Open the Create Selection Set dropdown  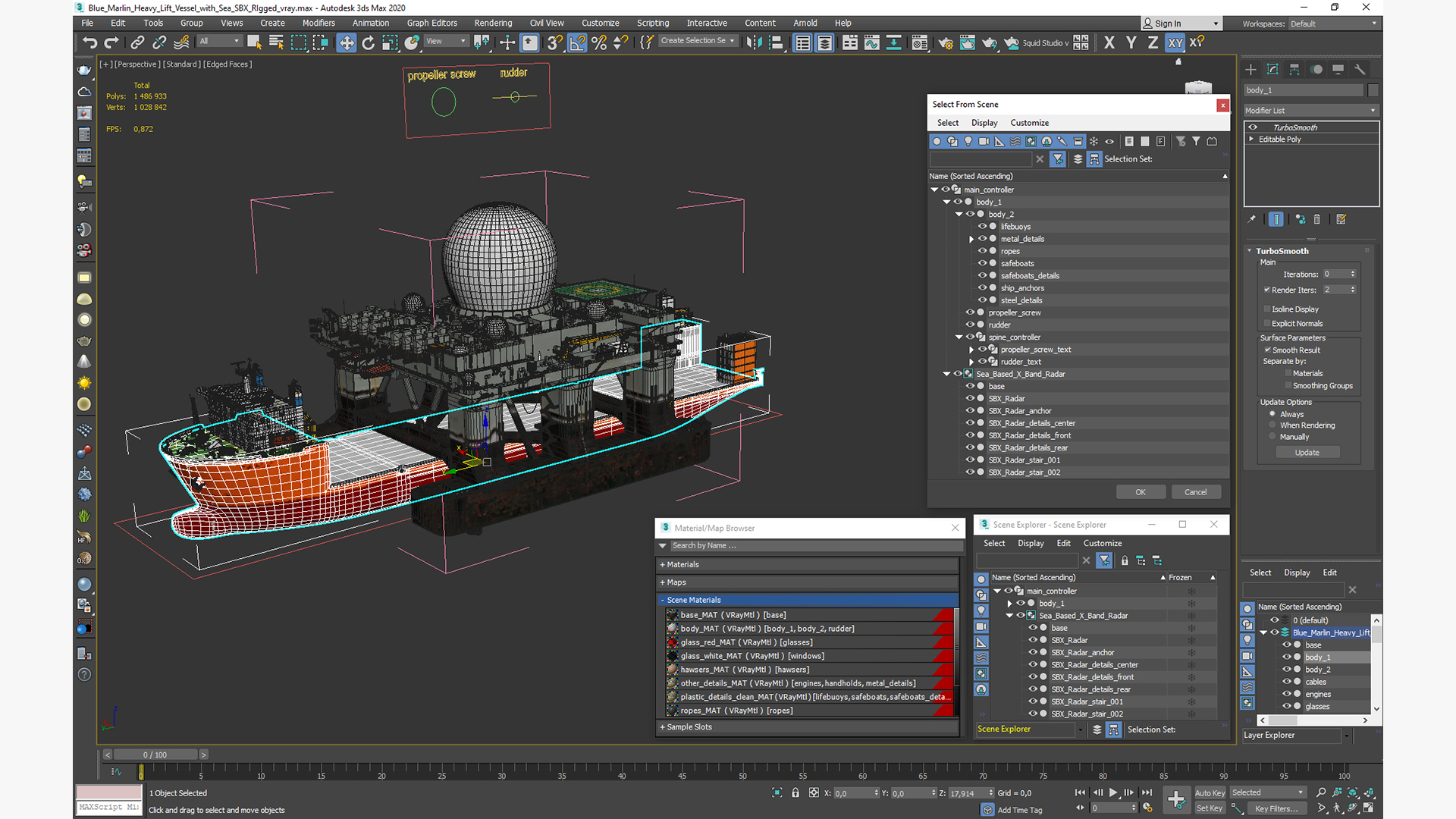(698, 41)
